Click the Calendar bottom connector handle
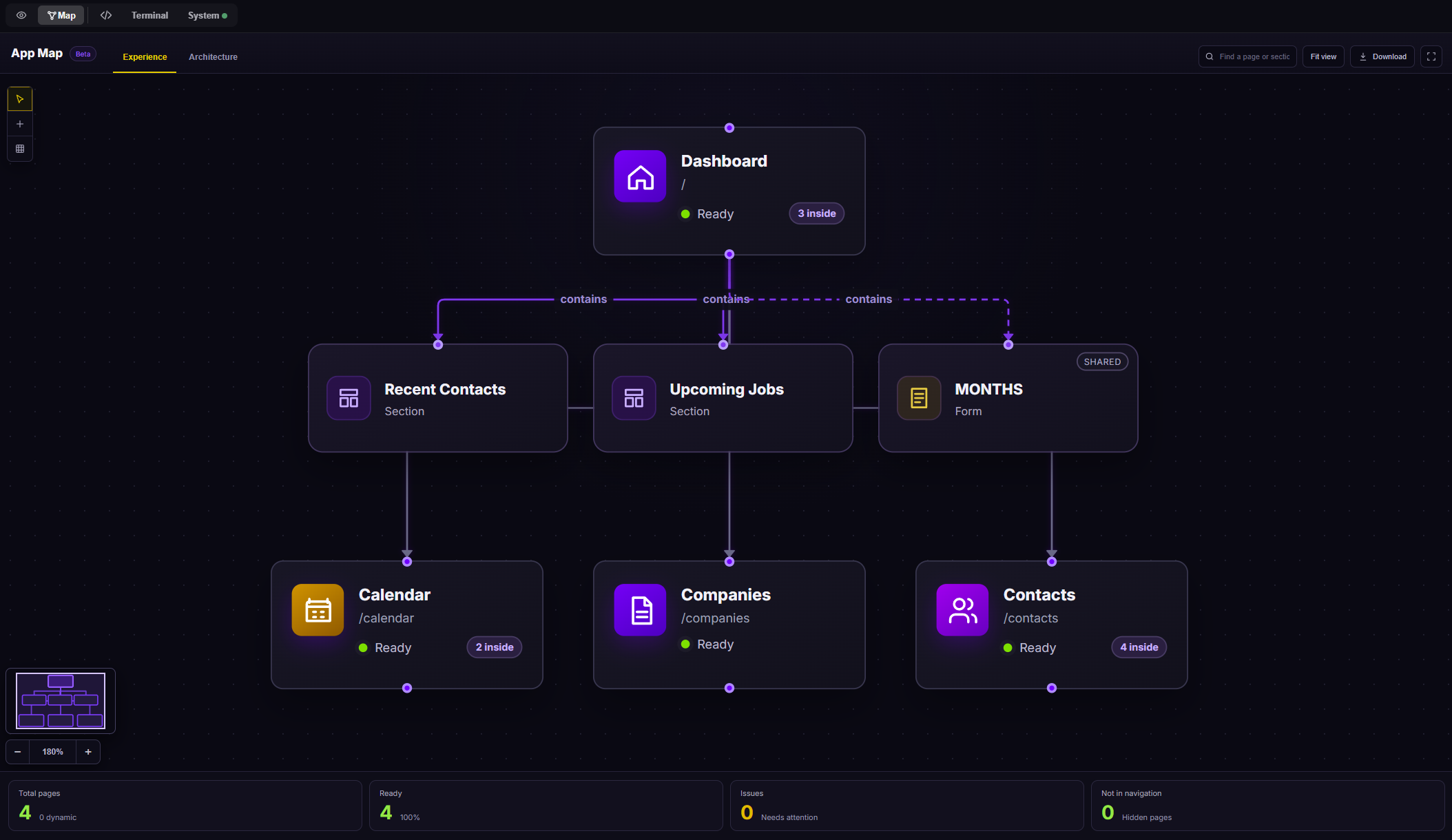The width and height of the screenshot is (1452, 840). coord(407,688)
